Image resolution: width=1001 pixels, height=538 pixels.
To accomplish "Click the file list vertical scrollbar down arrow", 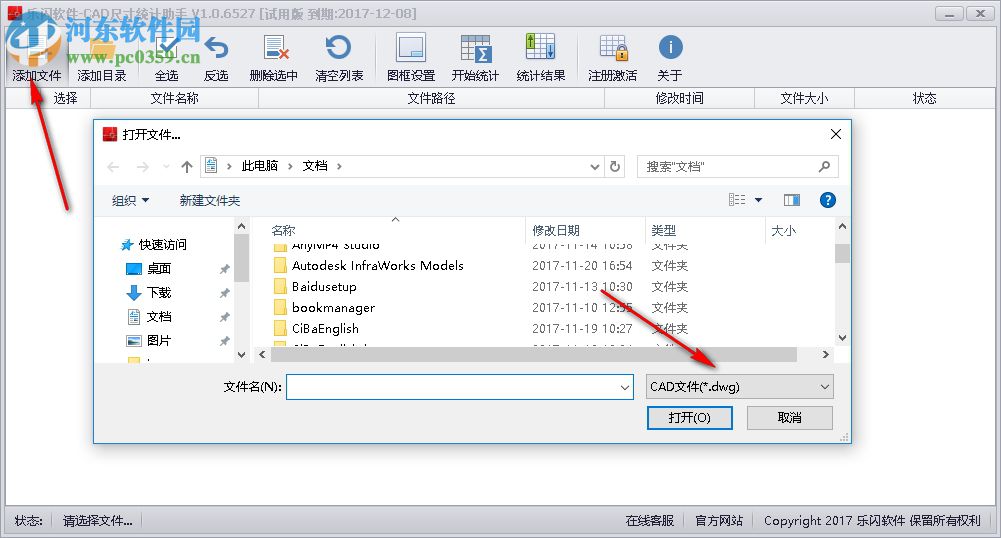I will pos(842,338).
